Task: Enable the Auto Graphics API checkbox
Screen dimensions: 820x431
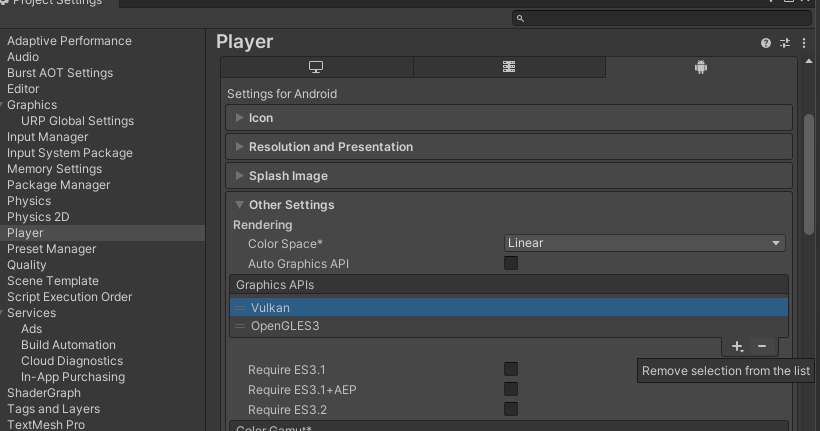Action: 511,263
